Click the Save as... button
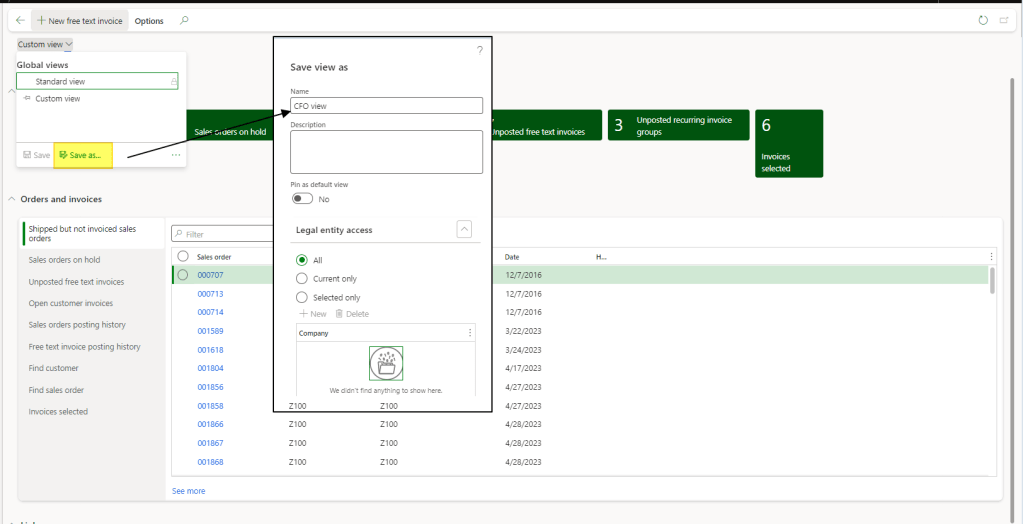Image resolution: width=1023 pixels, height=524 pixels. click(x=83, y=155)
